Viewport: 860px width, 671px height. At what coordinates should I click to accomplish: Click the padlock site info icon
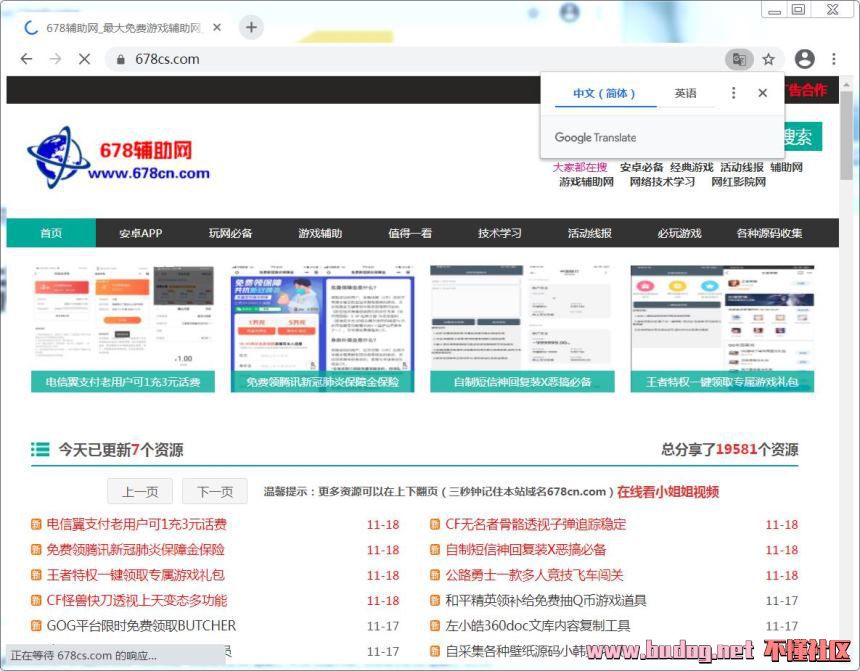(x=121, y=59)
